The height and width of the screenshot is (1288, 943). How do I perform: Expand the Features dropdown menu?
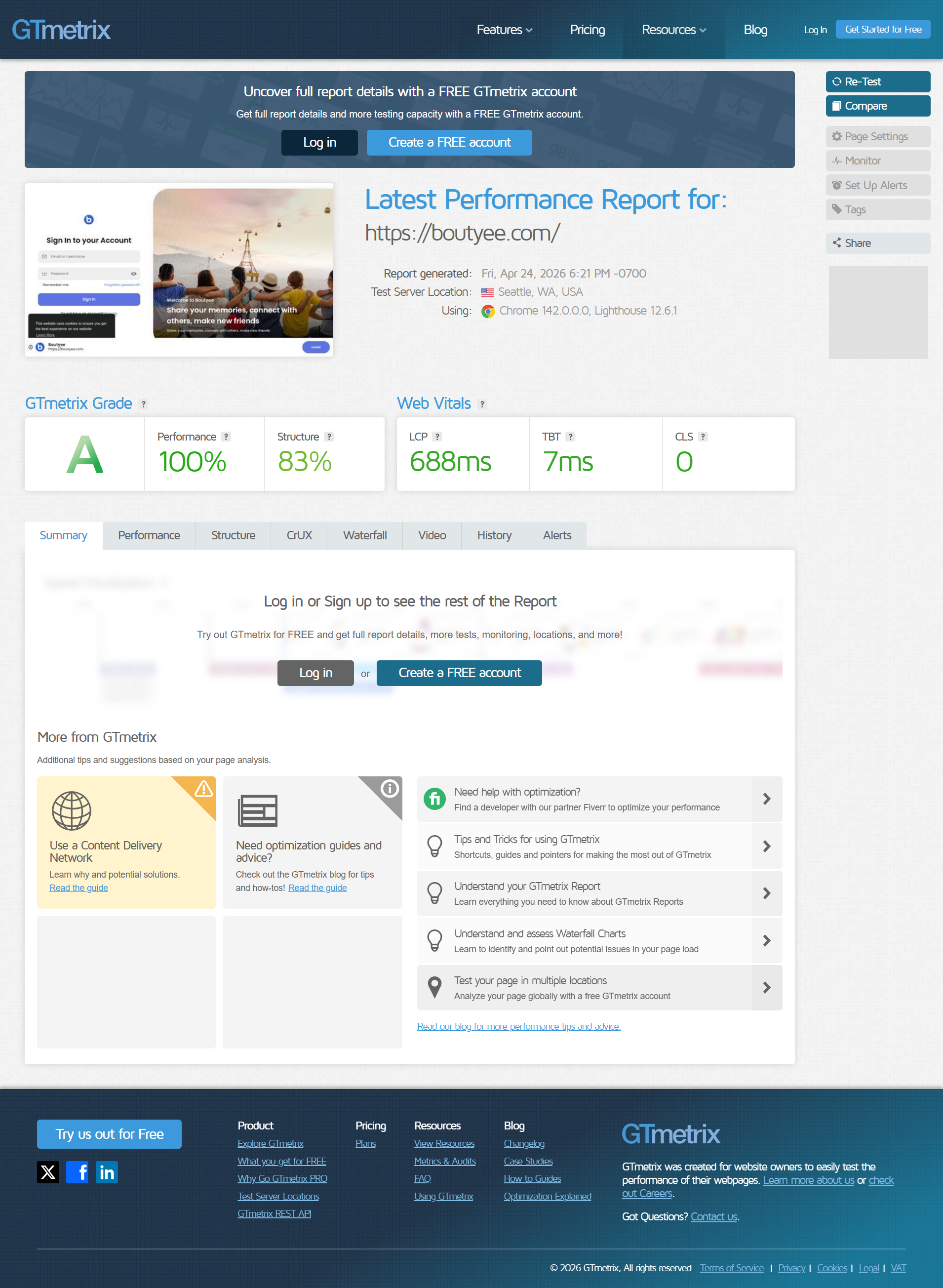(x=504, y=30)
